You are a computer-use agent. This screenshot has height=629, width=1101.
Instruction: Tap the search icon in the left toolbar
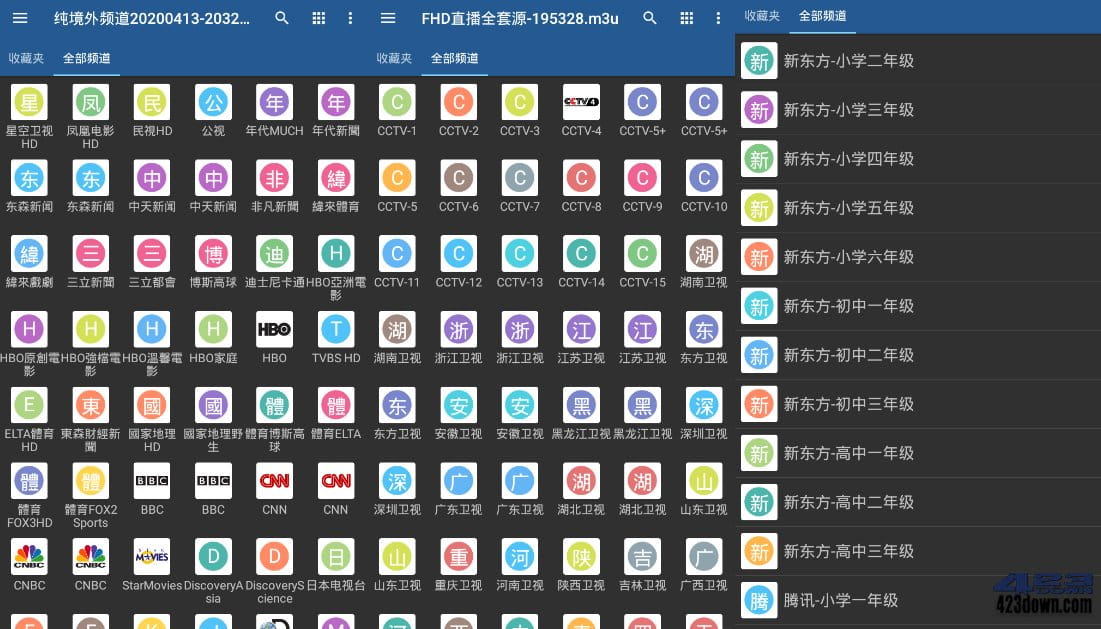[x=281, y=17]
